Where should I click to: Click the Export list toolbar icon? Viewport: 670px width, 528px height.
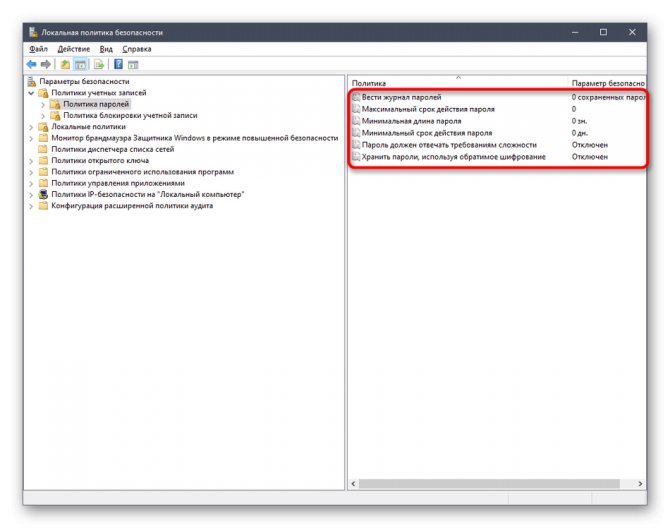pyautogui.click(x=99, y=65)
